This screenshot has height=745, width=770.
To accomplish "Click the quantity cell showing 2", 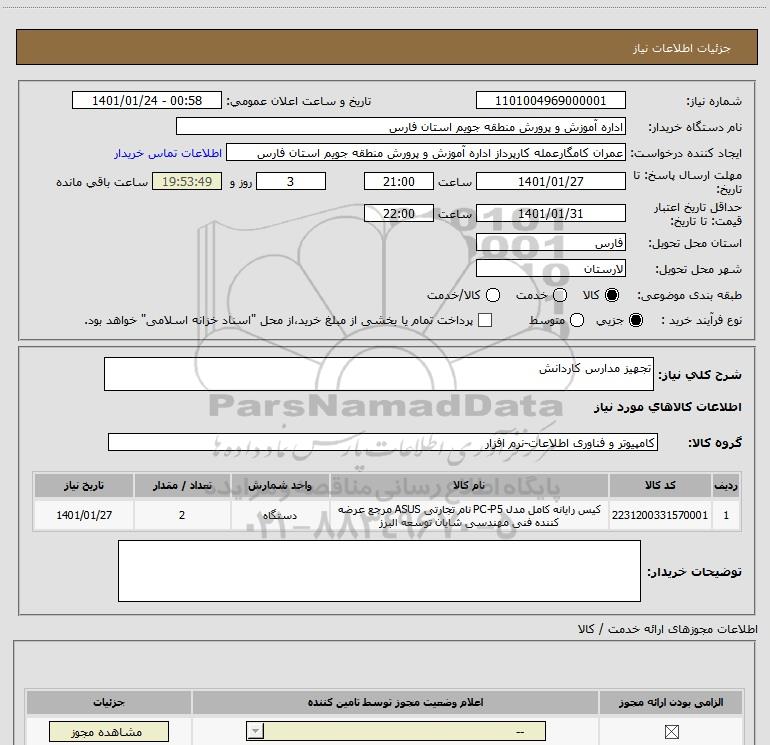I will (x=182, y=515).
